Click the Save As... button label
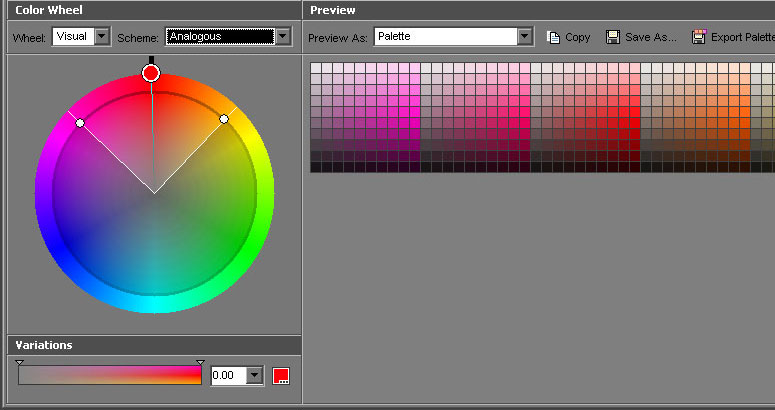The width and height of the screenshot is (775, 410). [x=651, y=37]
